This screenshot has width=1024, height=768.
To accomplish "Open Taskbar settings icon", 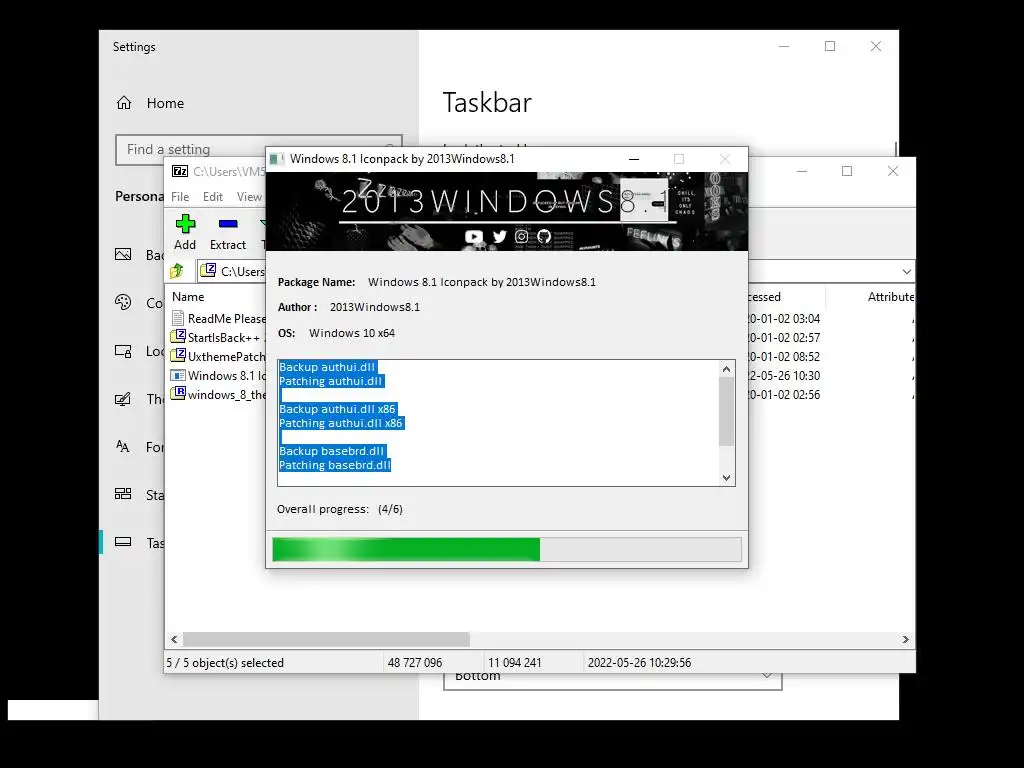I will 123,542.
